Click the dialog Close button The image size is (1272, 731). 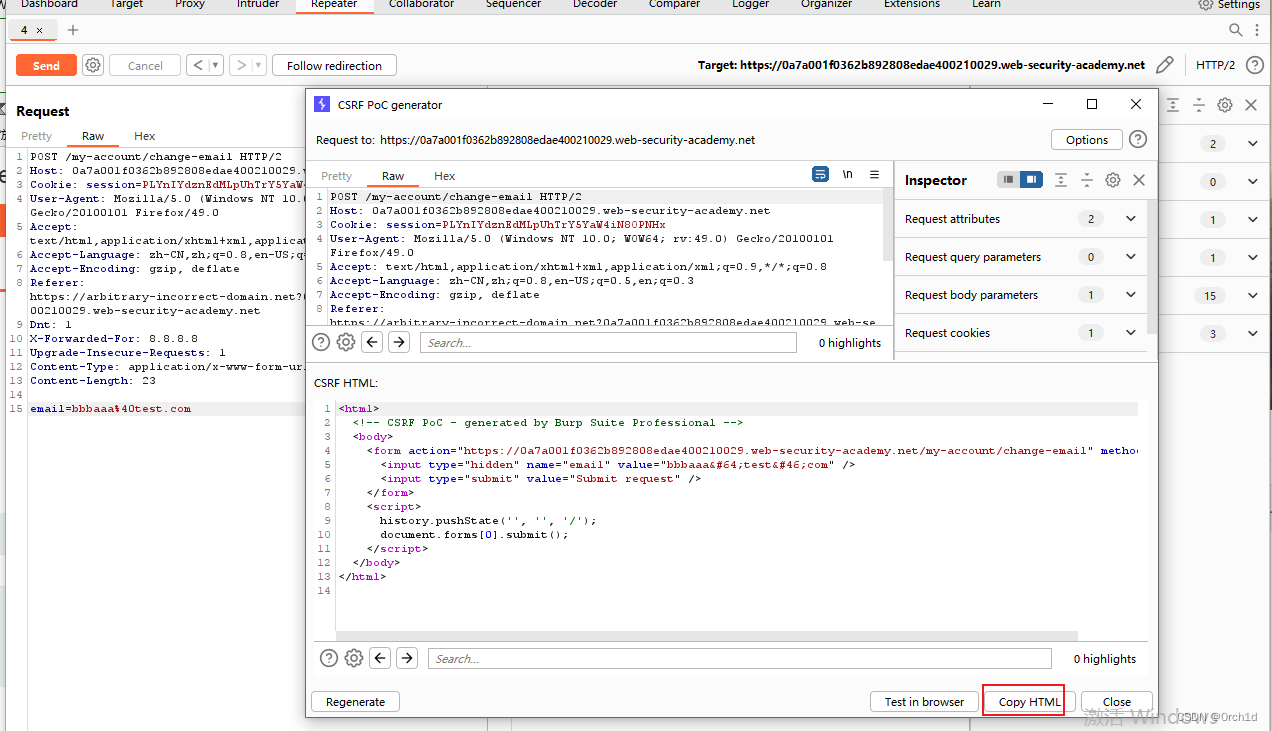[1117, 702]
